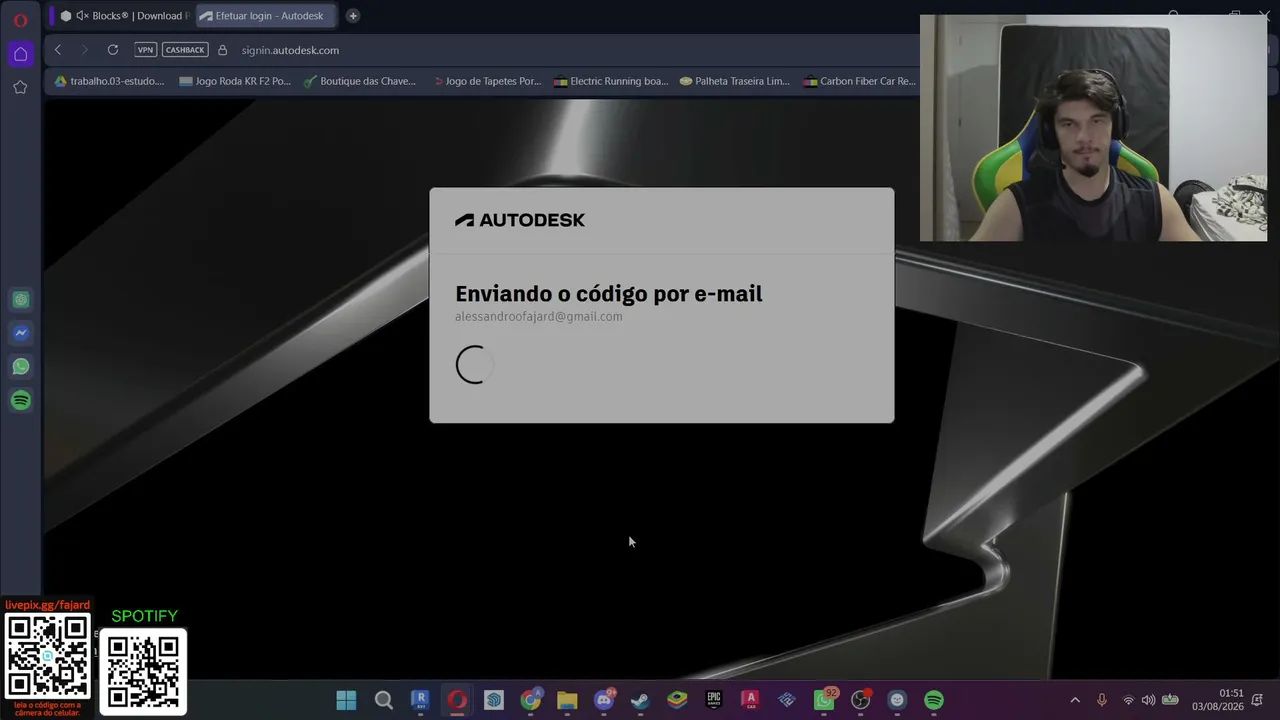Screen dimensions: 1280x720
Task: Open Windows Search from taskbar
Action: pyautogui.click(x=383, y=700)
